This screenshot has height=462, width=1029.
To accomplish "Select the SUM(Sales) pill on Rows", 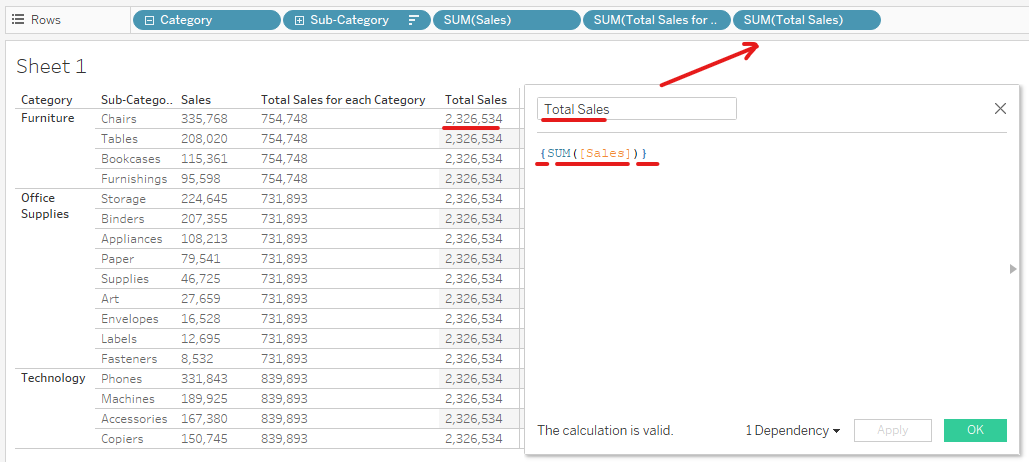I will (506, 20).
